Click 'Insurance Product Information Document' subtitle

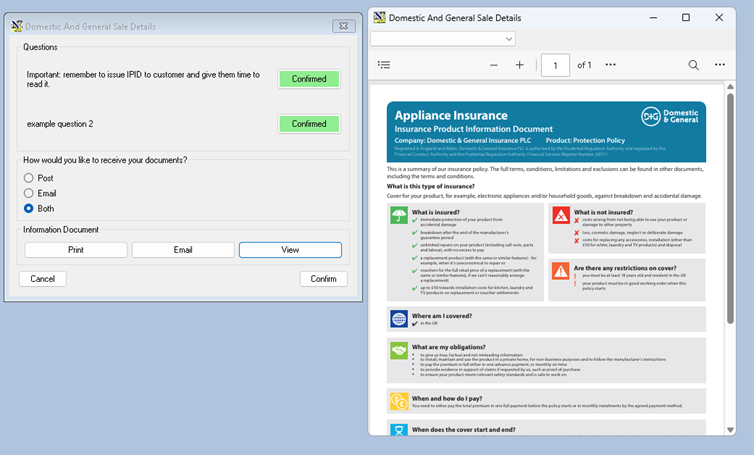[474, 129]
